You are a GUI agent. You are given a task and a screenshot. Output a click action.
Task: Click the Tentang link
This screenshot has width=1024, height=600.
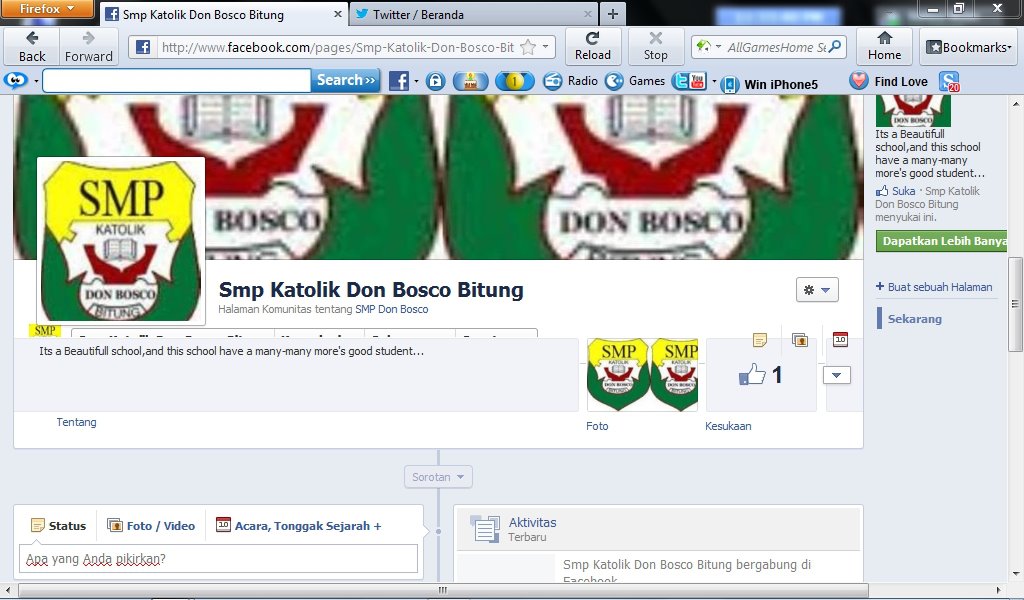pos(76,422)
